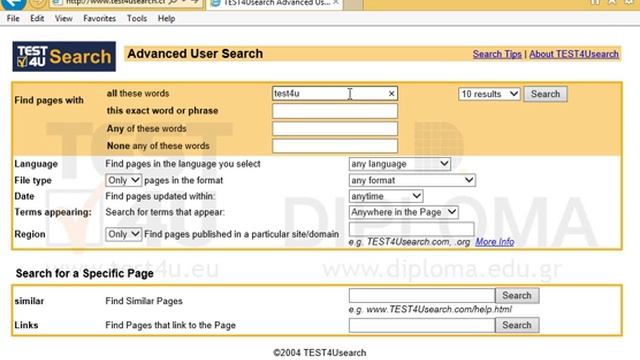Clear the 'all these words' field with the X
Screen dimensions: 640x360
pyautogui.click(x=391, y=94)
